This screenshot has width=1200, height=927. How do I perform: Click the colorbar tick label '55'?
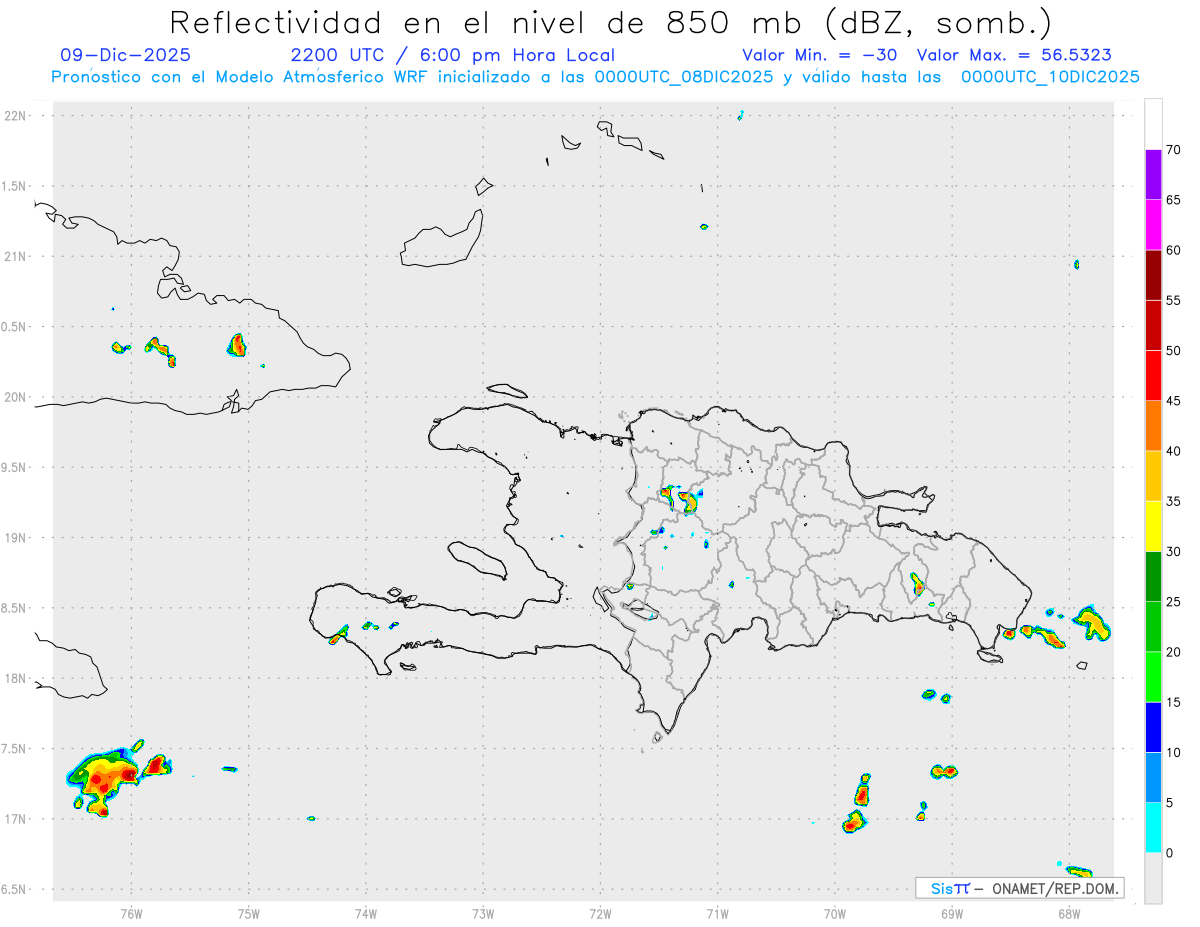(1174, 300)
